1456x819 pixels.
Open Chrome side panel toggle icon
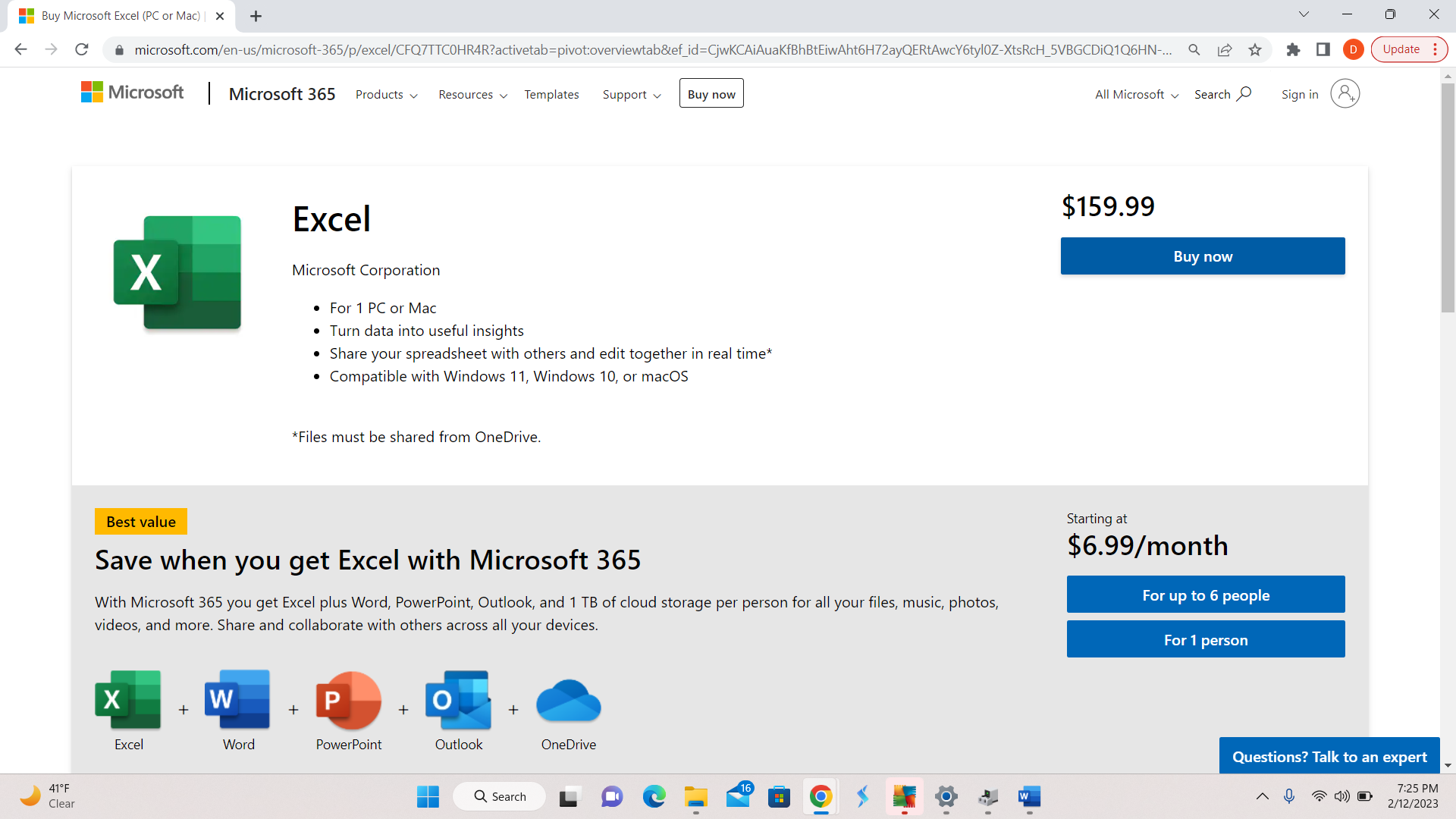(1323, 50)
